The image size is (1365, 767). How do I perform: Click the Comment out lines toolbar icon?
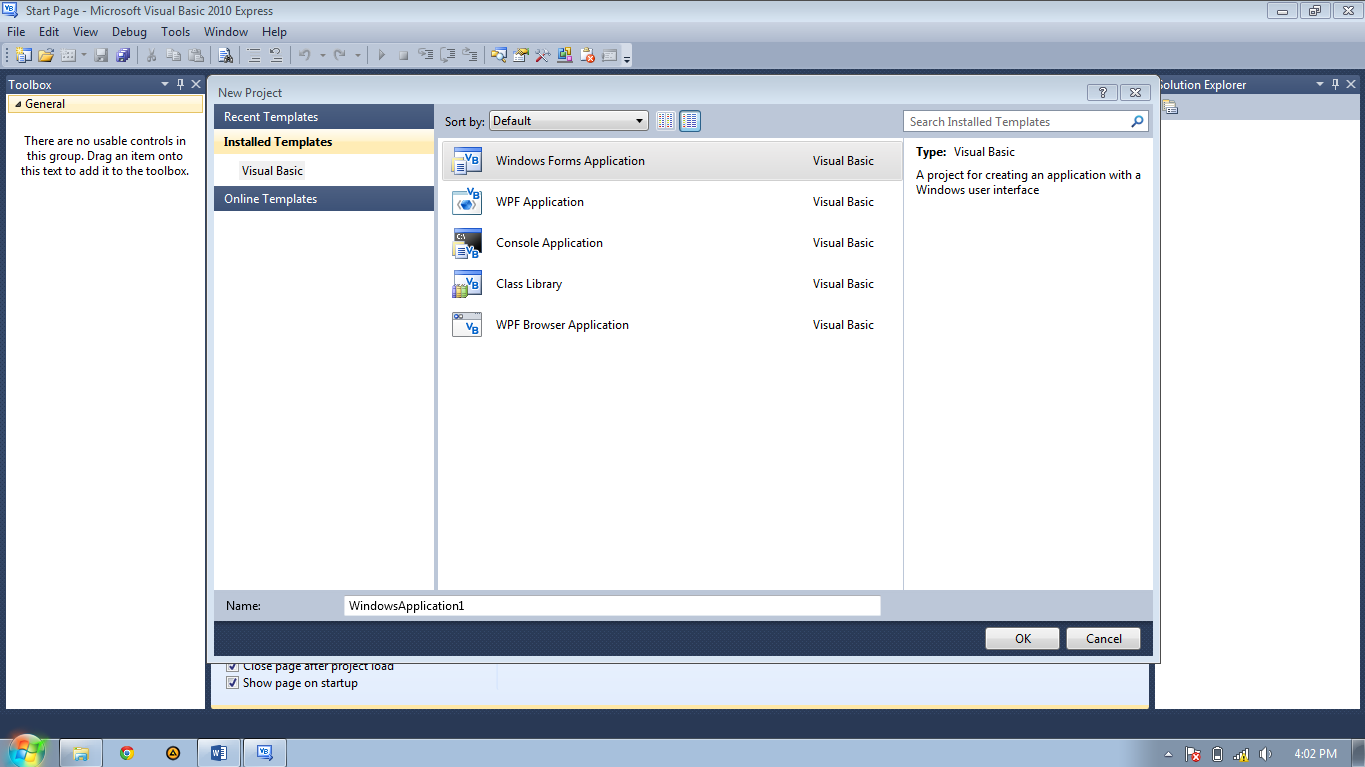click(253, 55)
